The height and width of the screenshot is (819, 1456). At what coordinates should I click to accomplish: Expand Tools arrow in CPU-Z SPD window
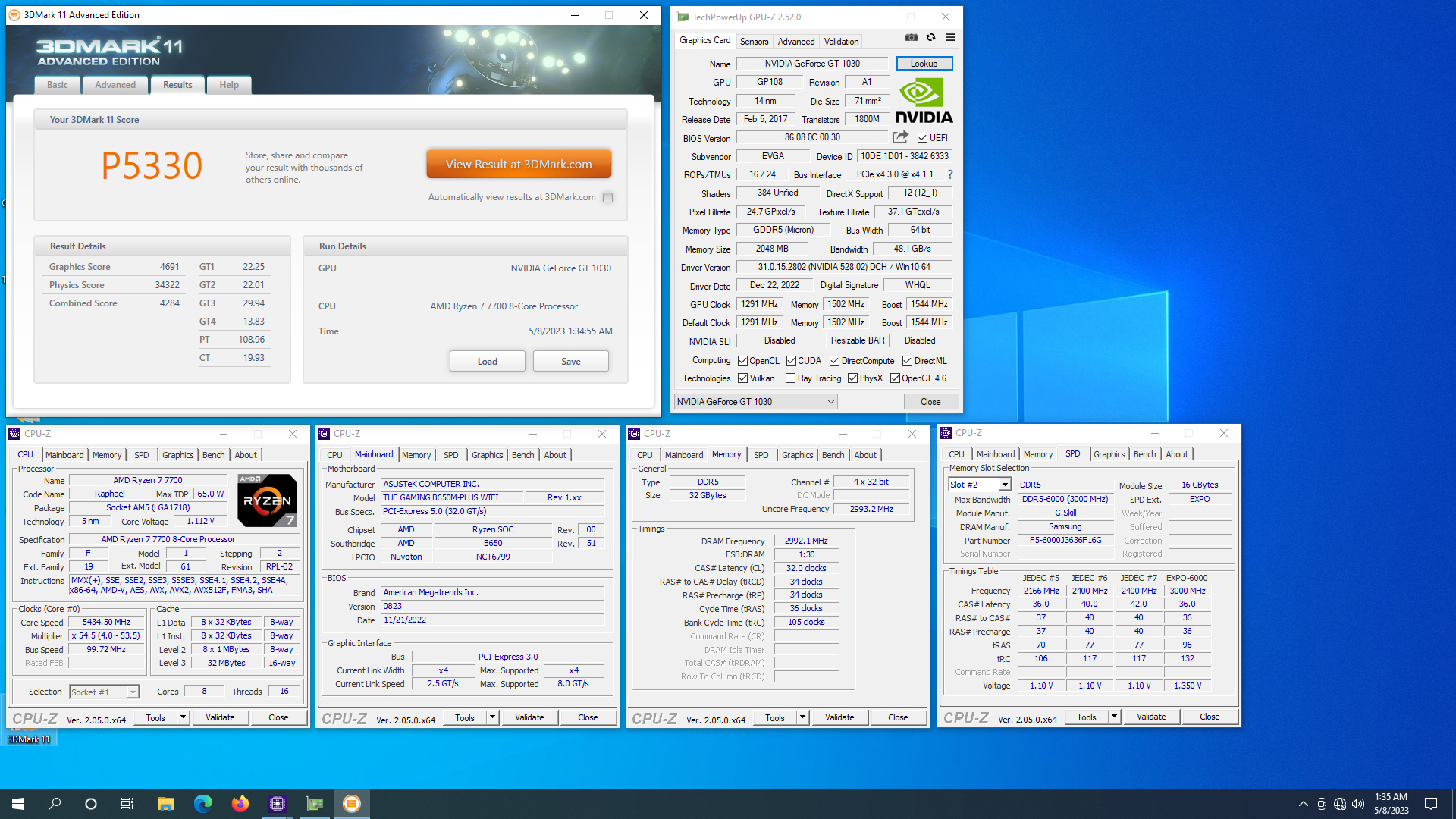coord(1114,717)
